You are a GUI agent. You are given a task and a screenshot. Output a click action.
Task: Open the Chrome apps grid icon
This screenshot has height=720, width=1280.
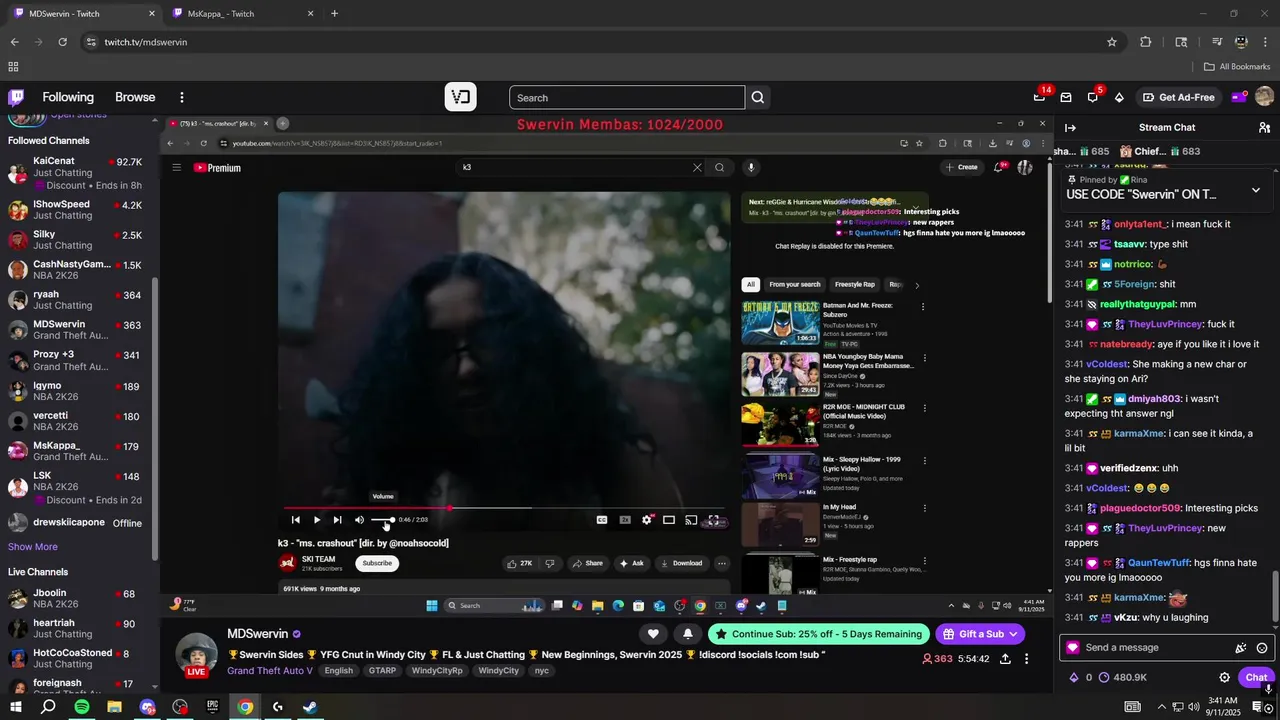coord(13,67)
